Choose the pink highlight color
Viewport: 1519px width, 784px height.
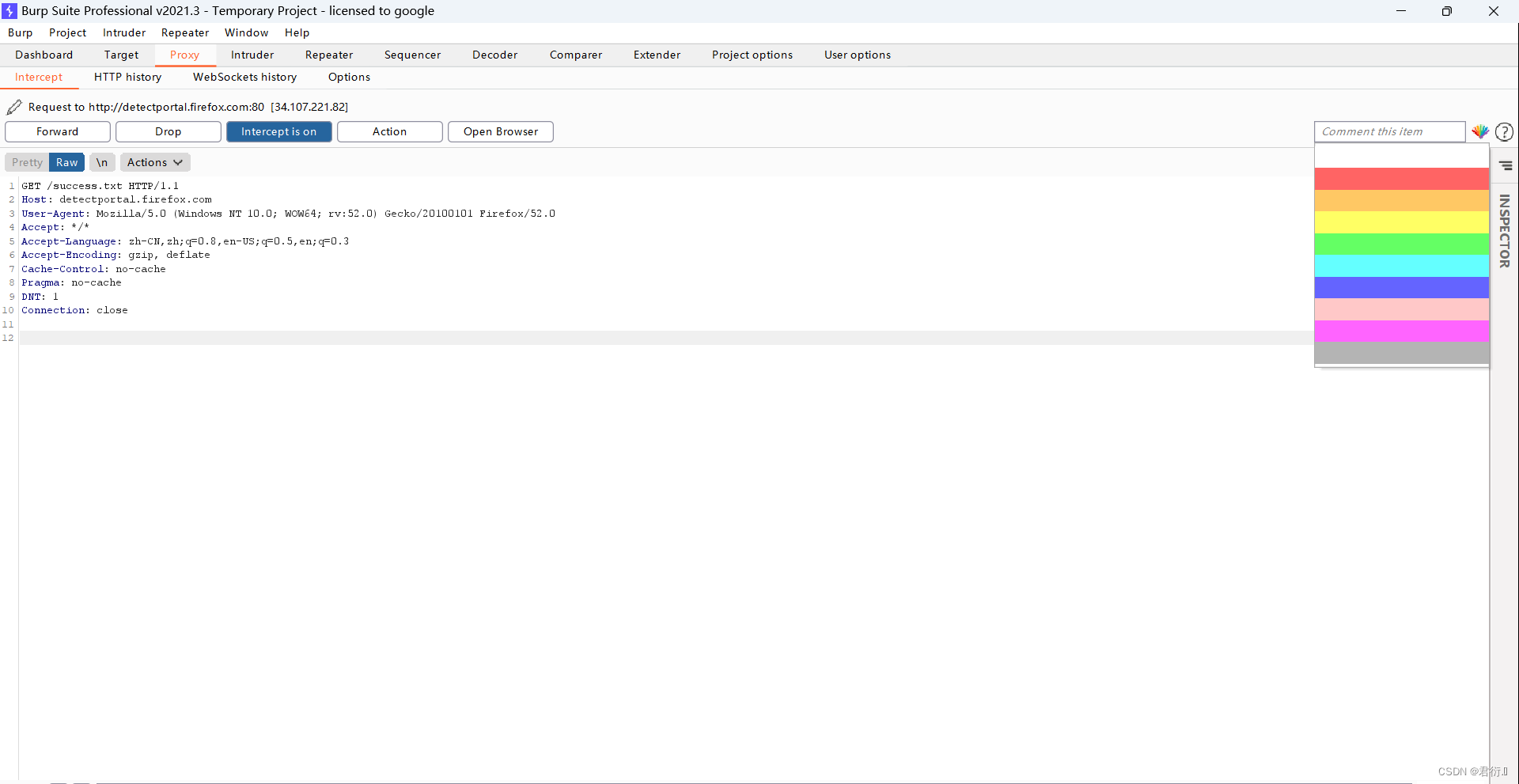(x=1401, y=309)
